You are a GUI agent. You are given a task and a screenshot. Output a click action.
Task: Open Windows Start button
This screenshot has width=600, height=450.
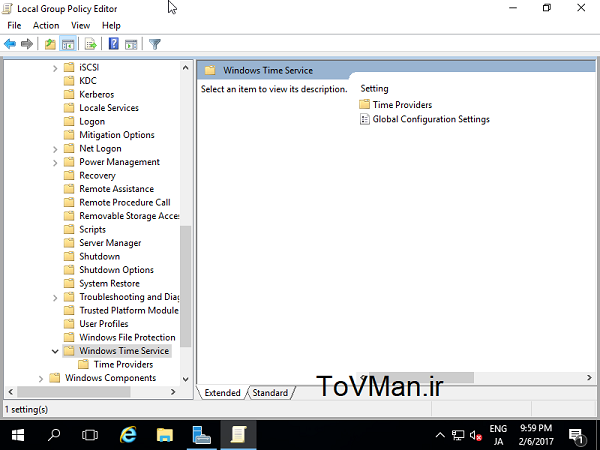pos(18,435)
